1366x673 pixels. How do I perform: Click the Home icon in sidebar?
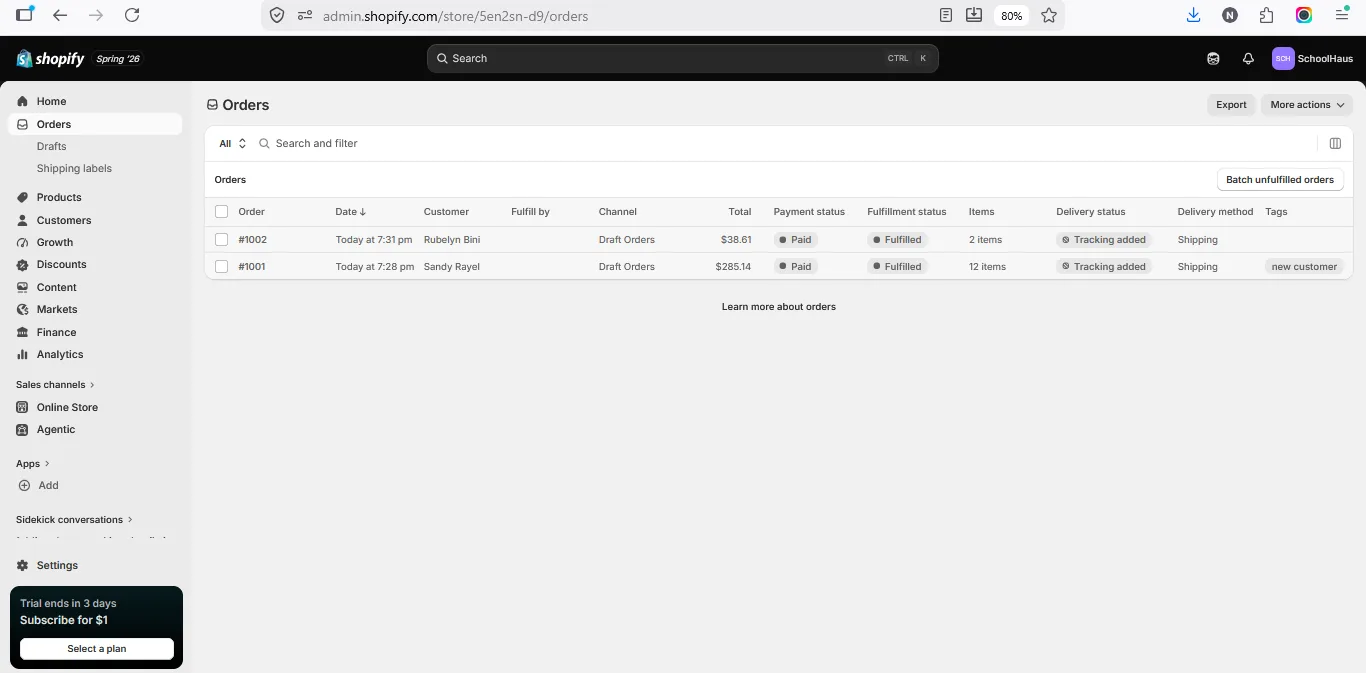[x=23, y=101]
